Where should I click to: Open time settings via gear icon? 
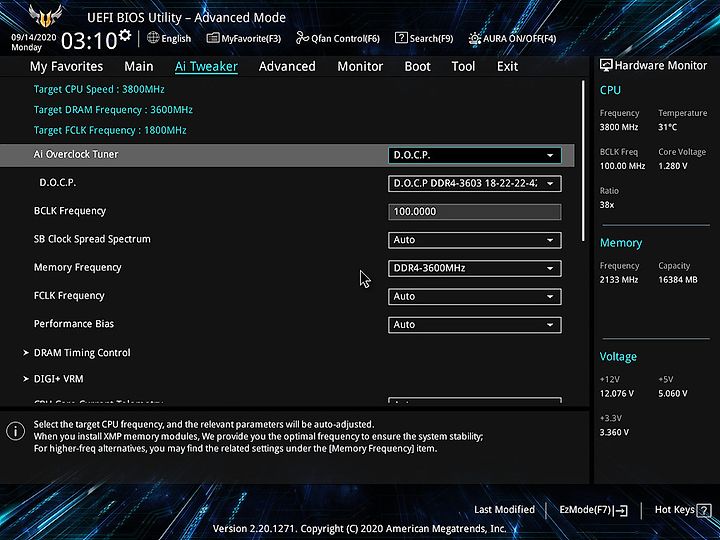coord(124,35)
